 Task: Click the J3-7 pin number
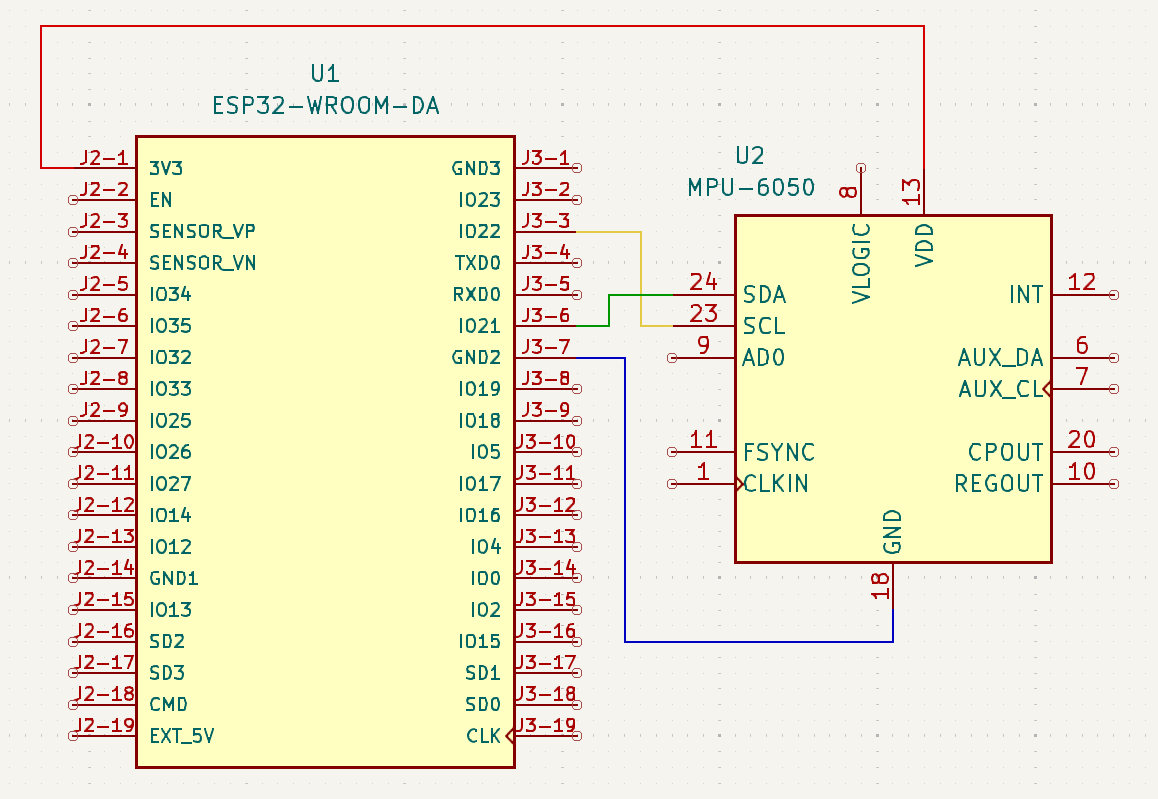546,347
